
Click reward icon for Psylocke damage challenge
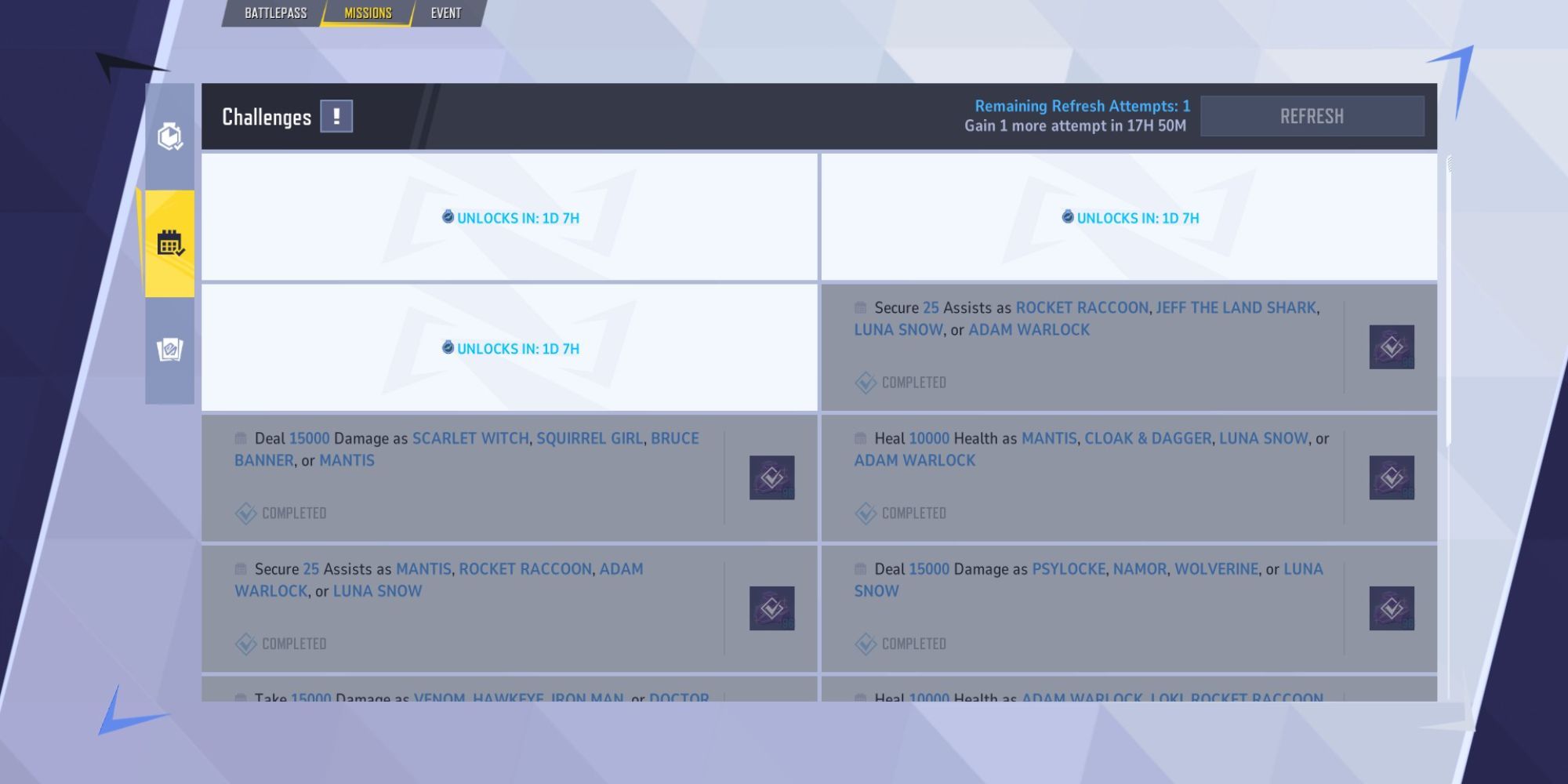1392,608
